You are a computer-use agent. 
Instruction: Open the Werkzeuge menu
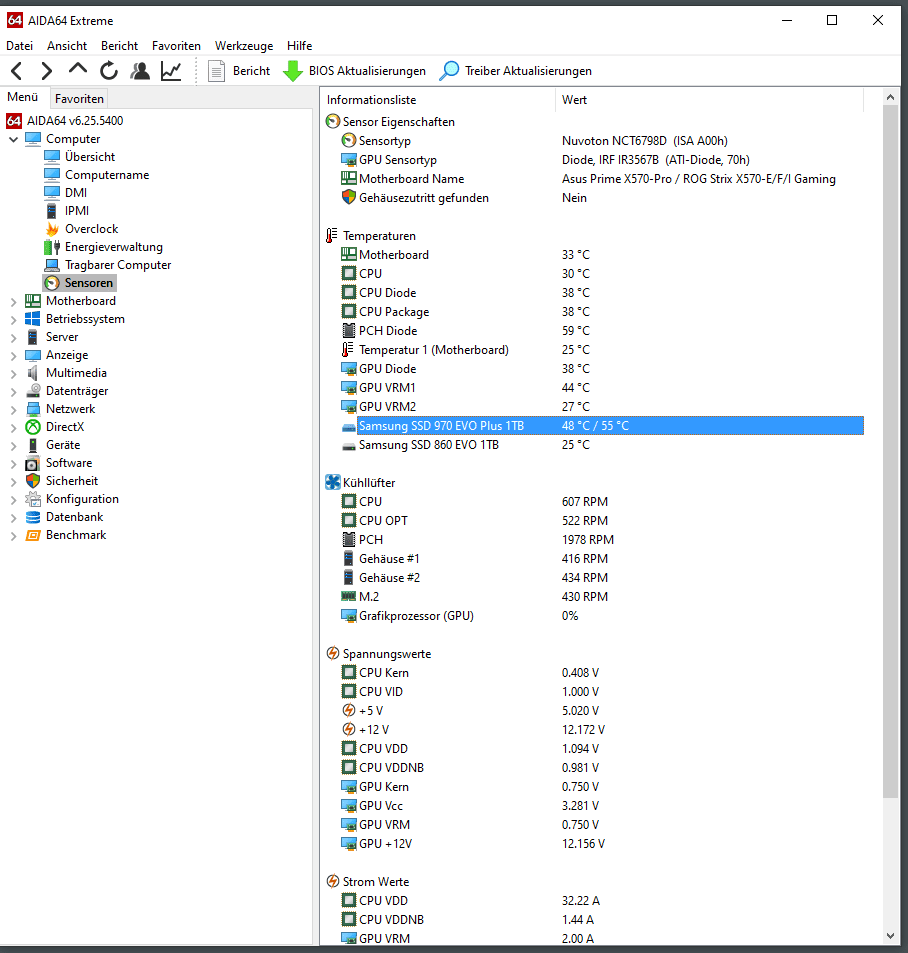[244, 46]
